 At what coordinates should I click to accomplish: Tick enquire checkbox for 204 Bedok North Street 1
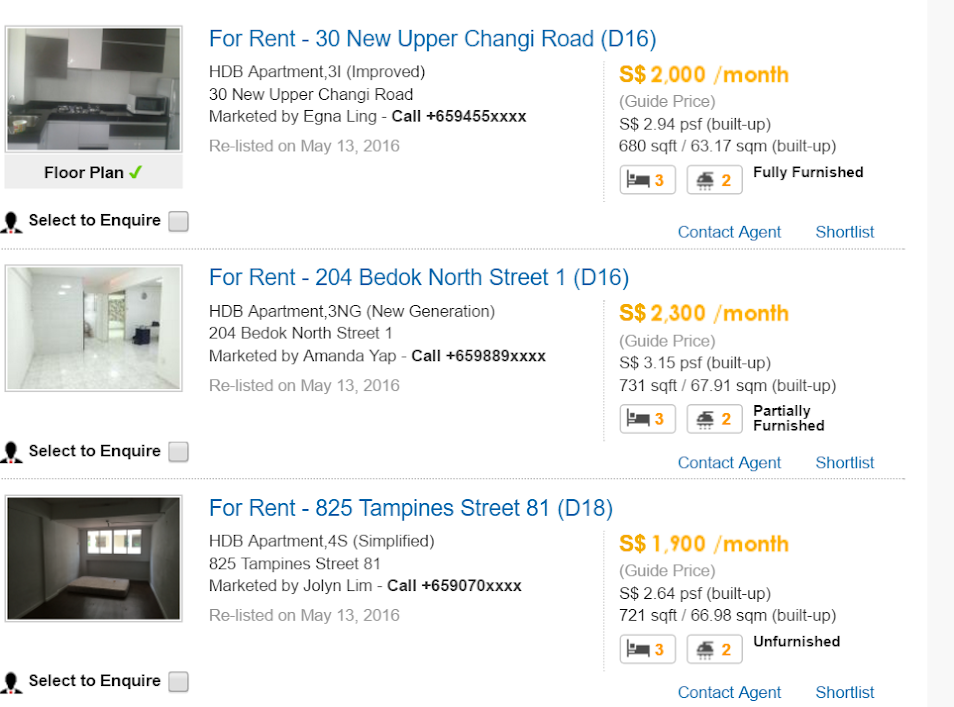(178, 452)
